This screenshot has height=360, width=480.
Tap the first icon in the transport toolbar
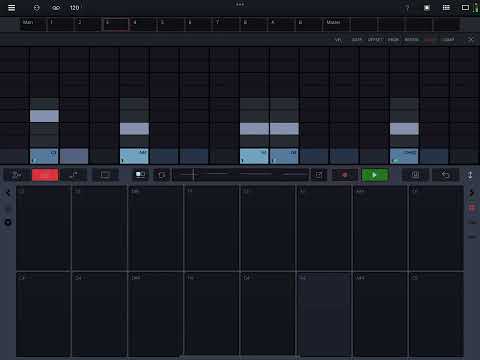click(x=17, y=175)
